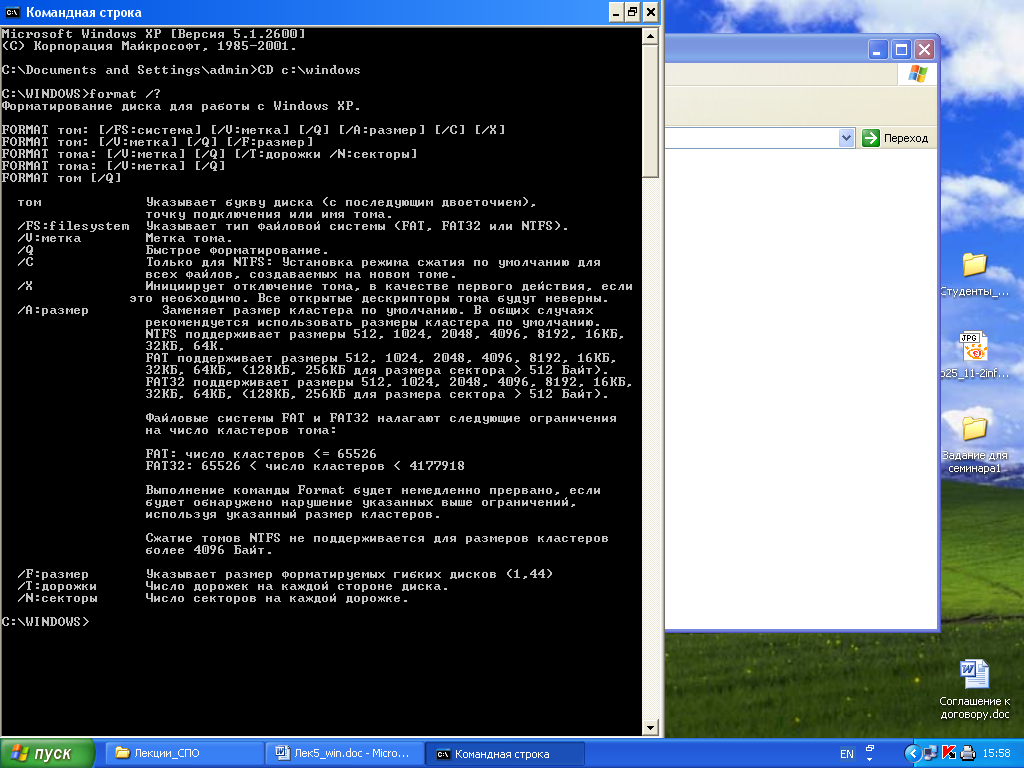Image resolution: width=1024 pixels, height=768 pixels.
Task: Minimize the command prompt window
Action: [x=616, y=12]
